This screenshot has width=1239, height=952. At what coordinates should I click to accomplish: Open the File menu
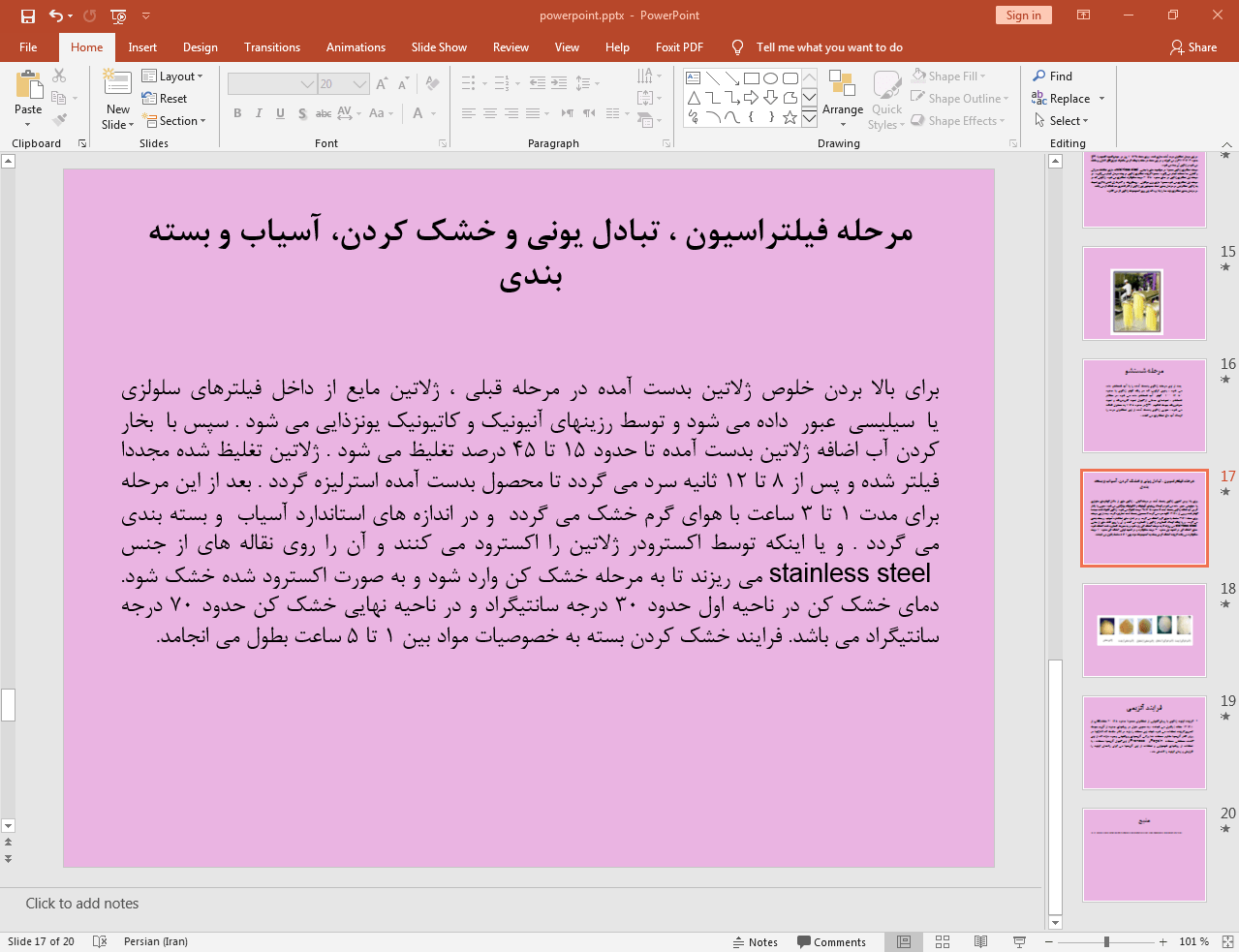[x=28, y=46]
